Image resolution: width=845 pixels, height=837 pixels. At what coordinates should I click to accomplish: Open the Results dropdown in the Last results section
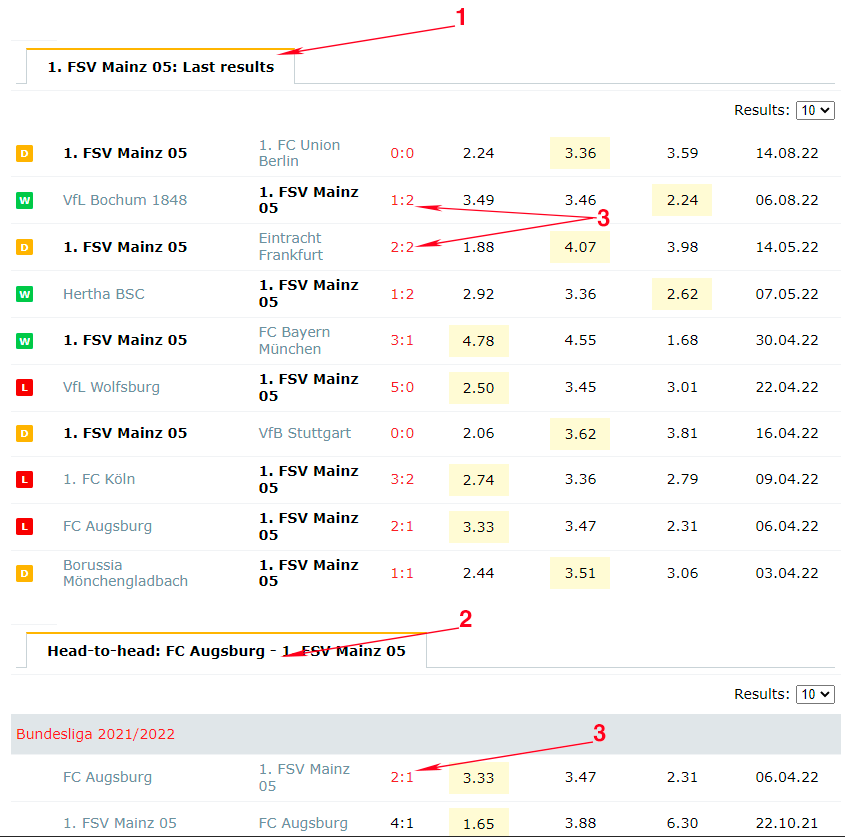[814, 110]
